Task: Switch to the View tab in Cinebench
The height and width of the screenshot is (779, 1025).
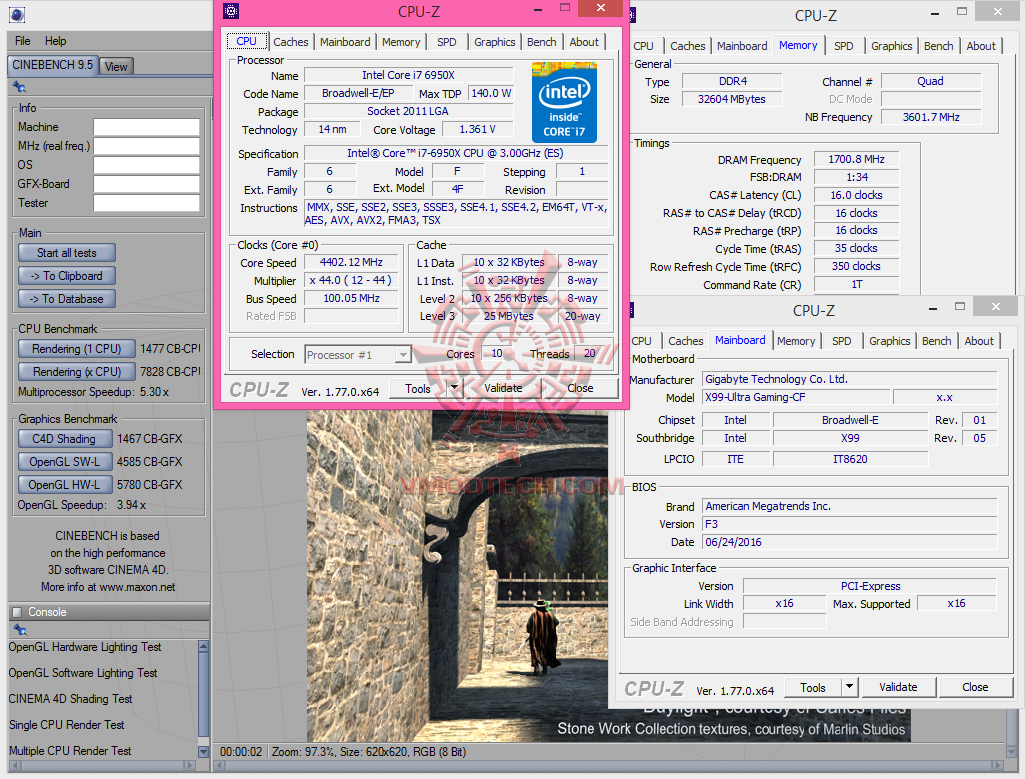Action: (x=116, y=67)
